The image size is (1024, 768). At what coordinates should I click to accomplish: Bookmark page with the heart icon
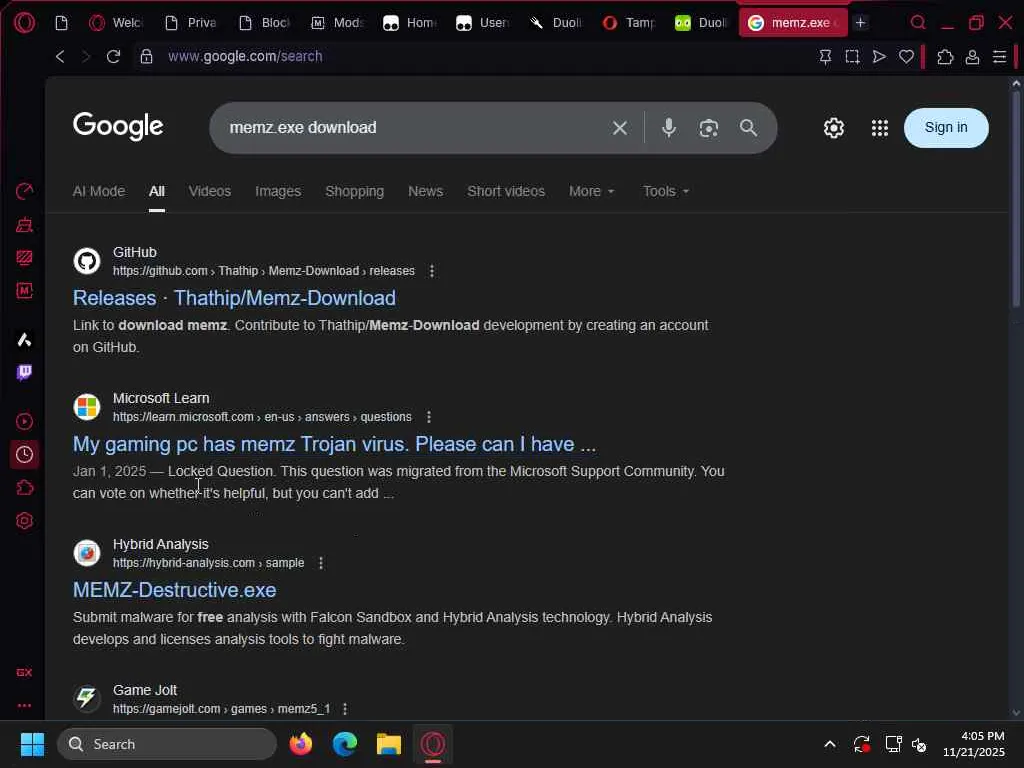click(906, 57)
